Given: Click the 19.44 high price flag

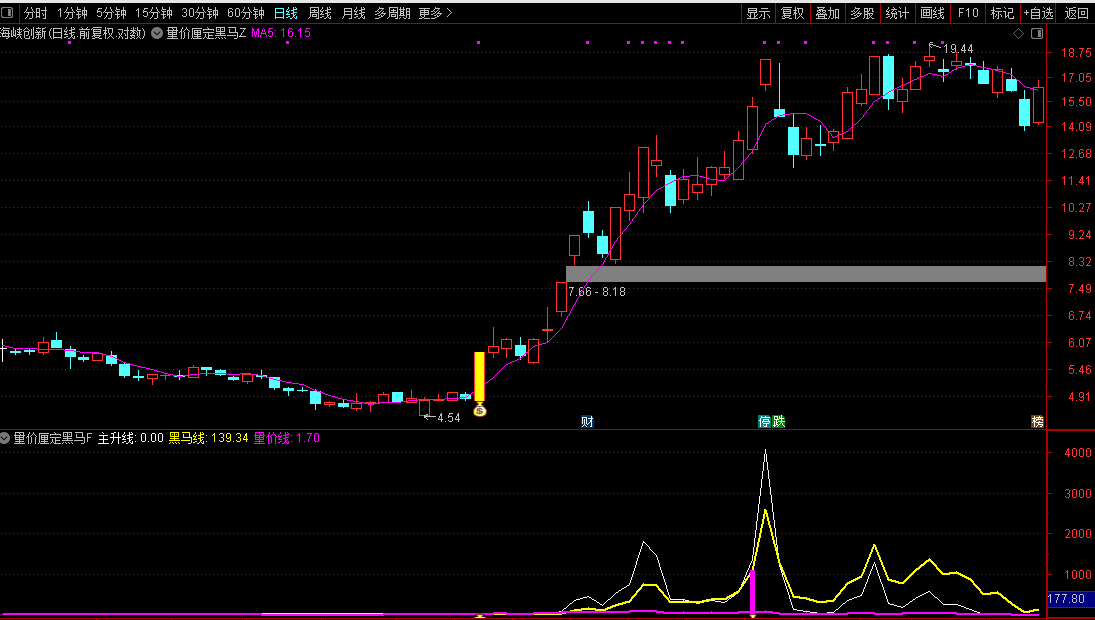Looking at the screenshot, I should click(955, 48).
